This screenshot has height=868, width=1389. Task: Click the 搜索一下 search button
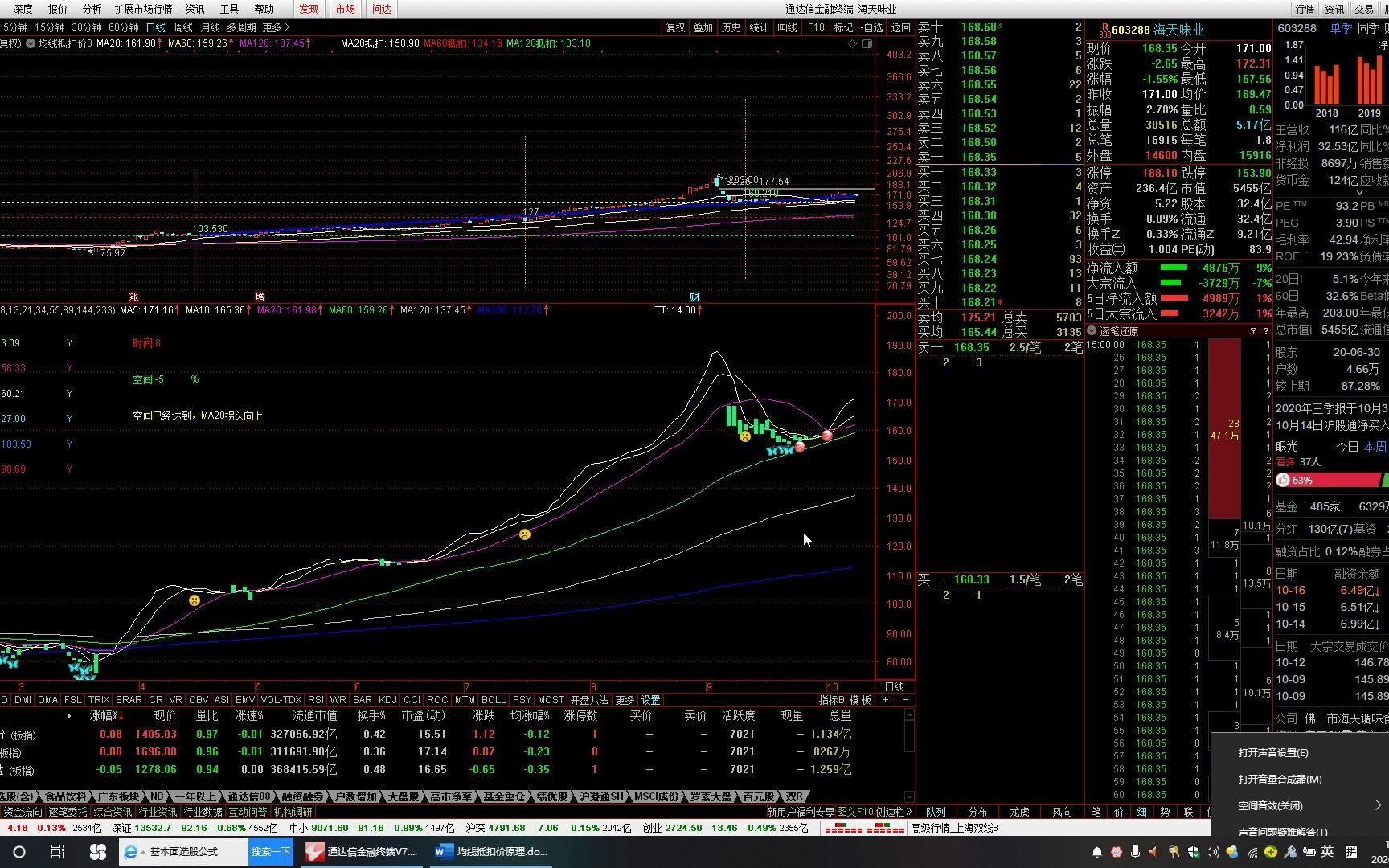pyautogui.click(x=270, y=852)
